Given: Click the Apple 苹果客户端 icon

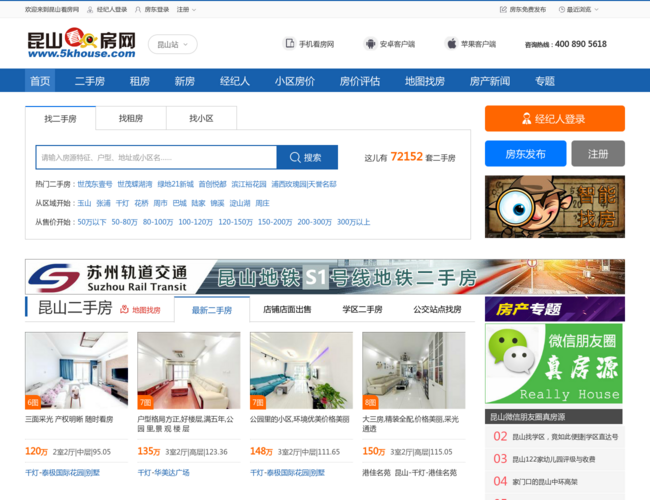Looking at the screenshot, I should click(x=451, y=44).
